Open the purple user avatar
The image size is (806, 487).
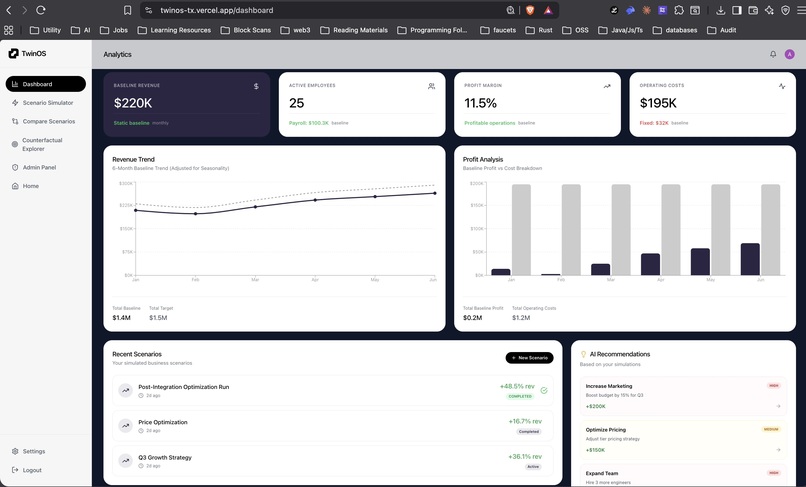click(790, 54)
